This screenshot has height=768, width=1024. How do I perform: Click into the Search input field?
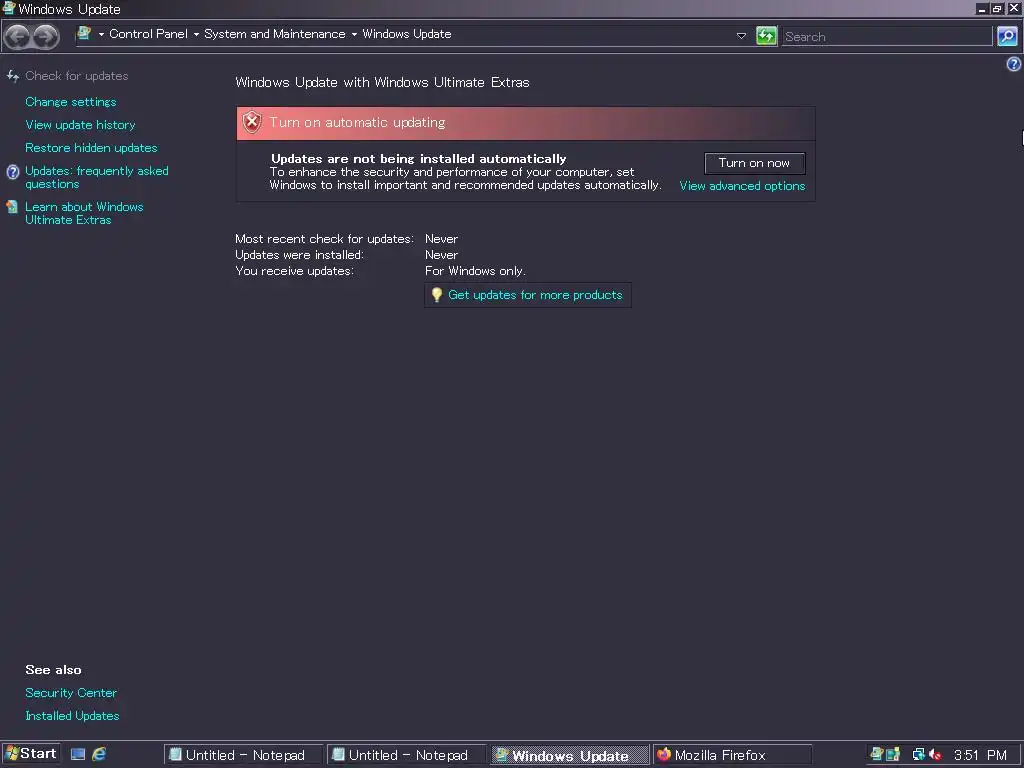[887, 37]
